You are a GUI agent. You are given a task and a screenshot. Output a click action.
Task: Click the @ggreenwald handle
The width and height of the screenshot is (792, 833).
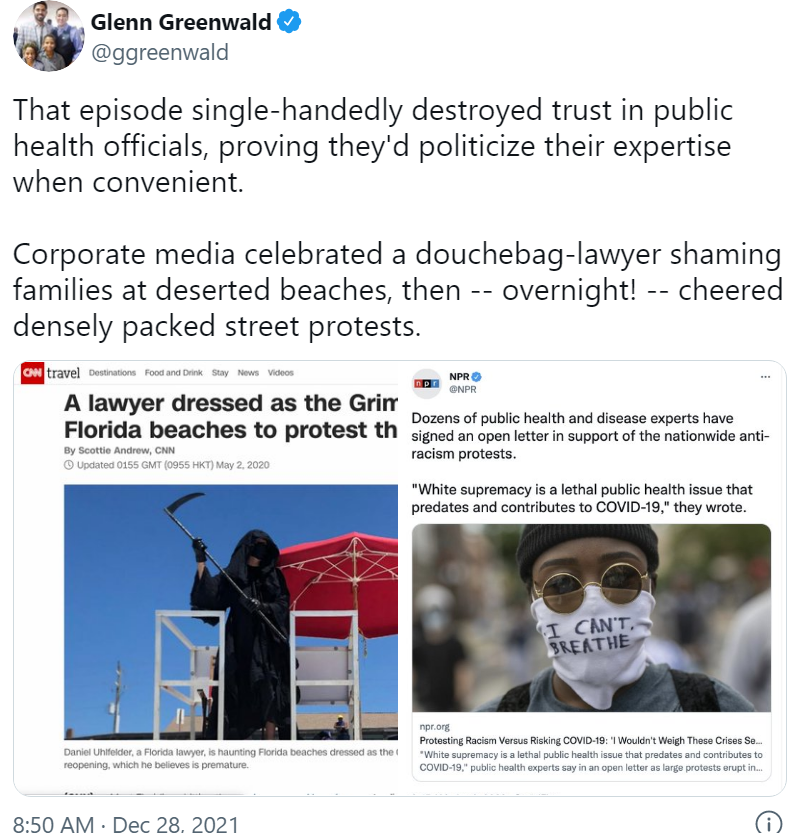(x=160, y=53)
